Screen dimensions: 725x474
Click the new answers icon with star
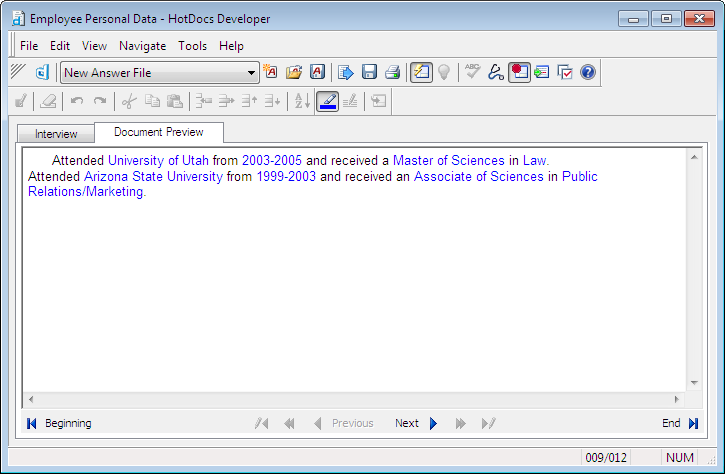click(270, 72)
